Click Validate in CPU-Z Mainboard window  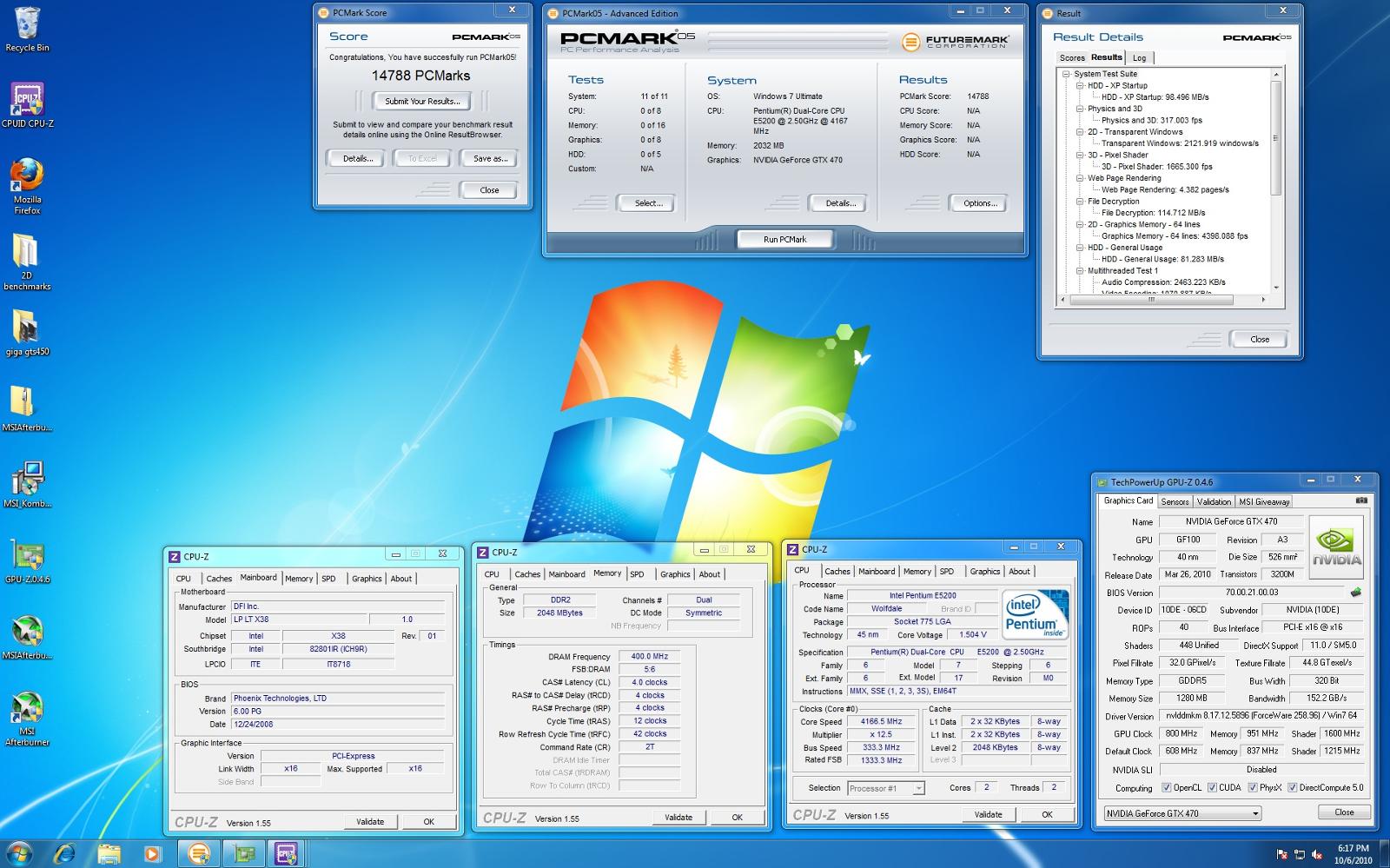point(370,822)
